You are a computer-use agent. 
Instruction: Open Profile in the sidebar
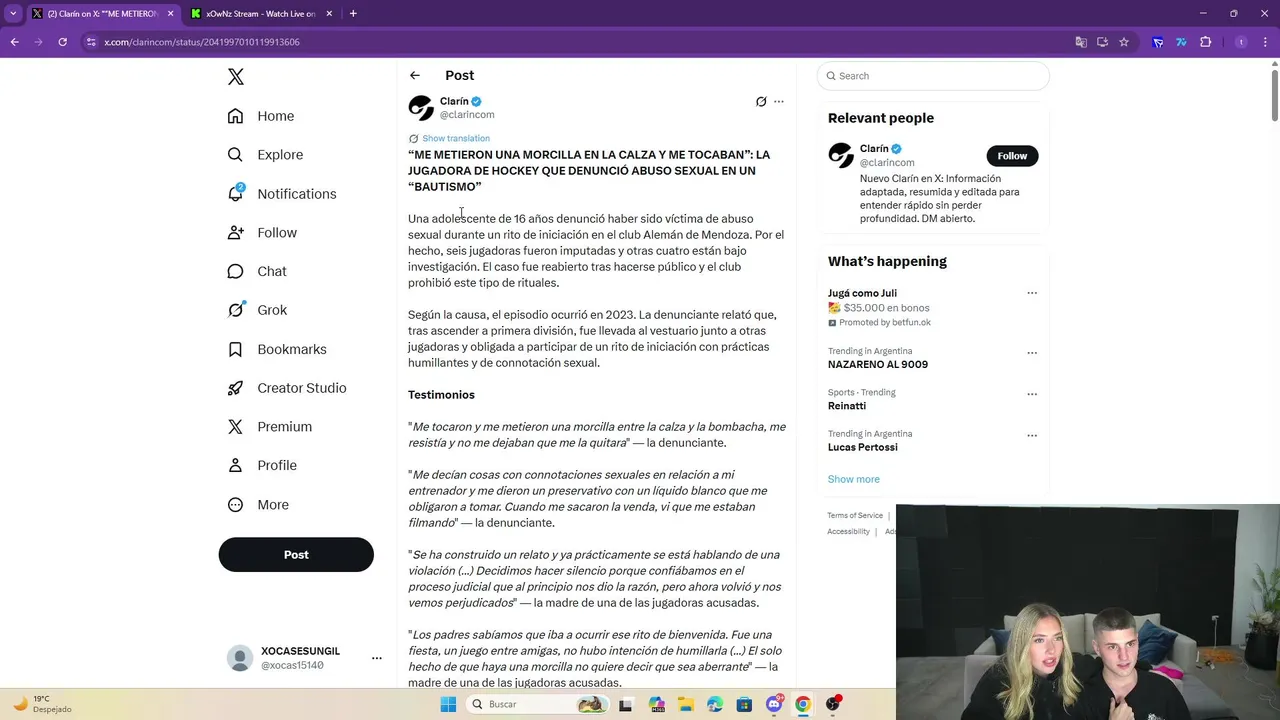coord(262,466)
